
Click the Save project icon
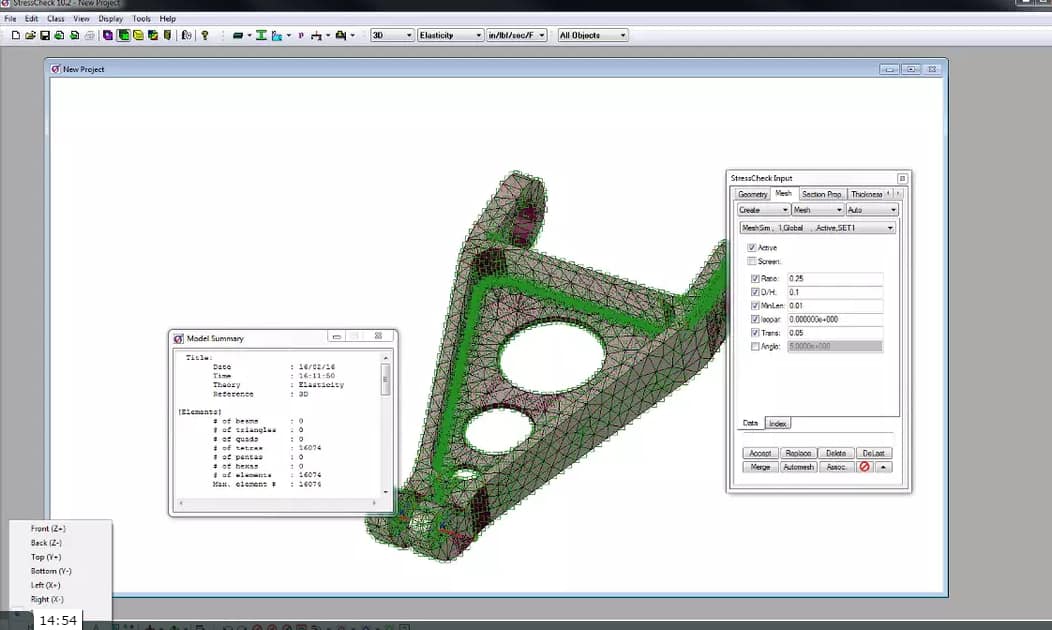pyautogui.click(x=45, y=35)
